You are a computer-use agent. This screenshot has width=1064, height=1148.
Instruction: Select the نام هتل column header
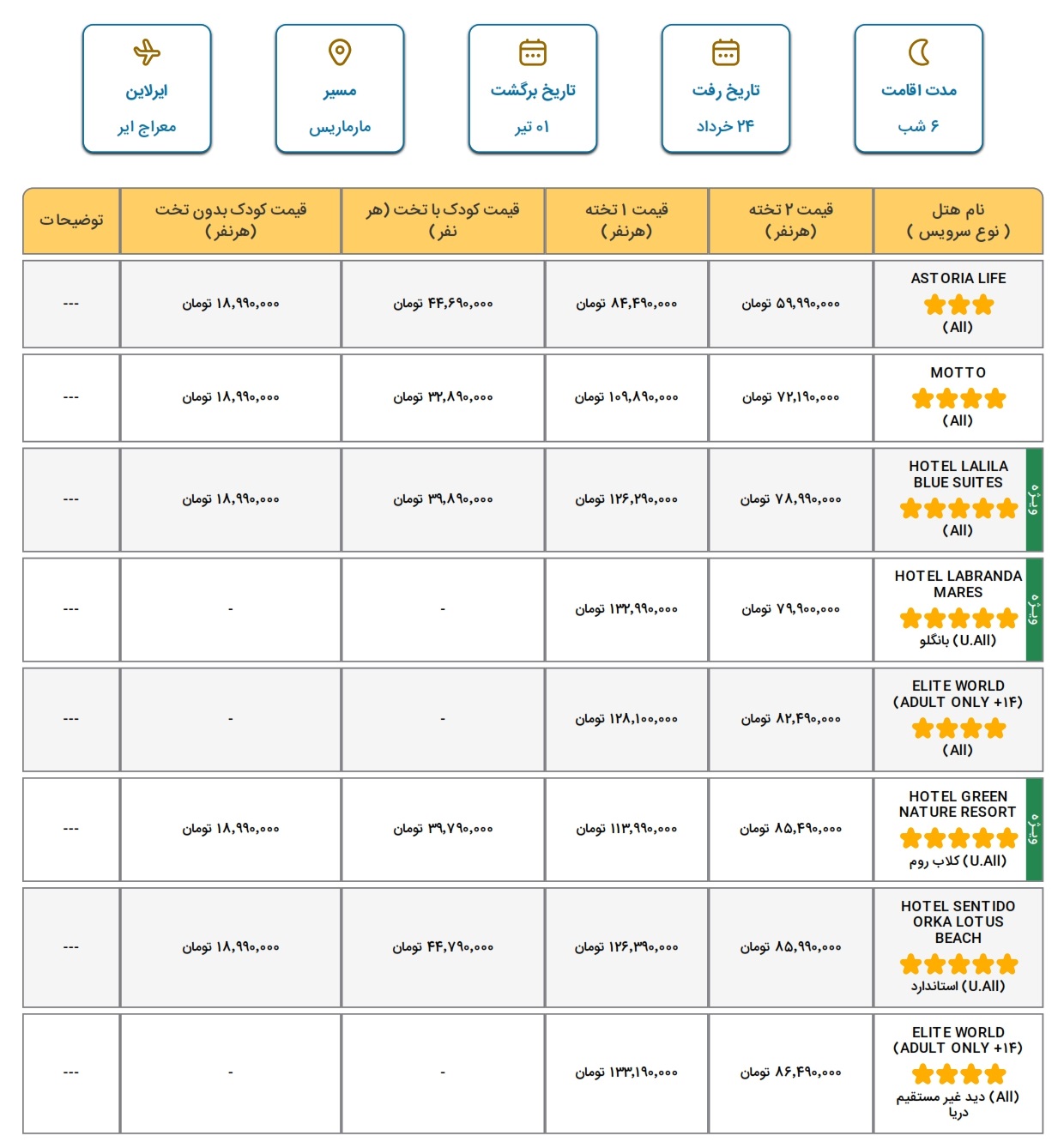click(x=958, y=221)
